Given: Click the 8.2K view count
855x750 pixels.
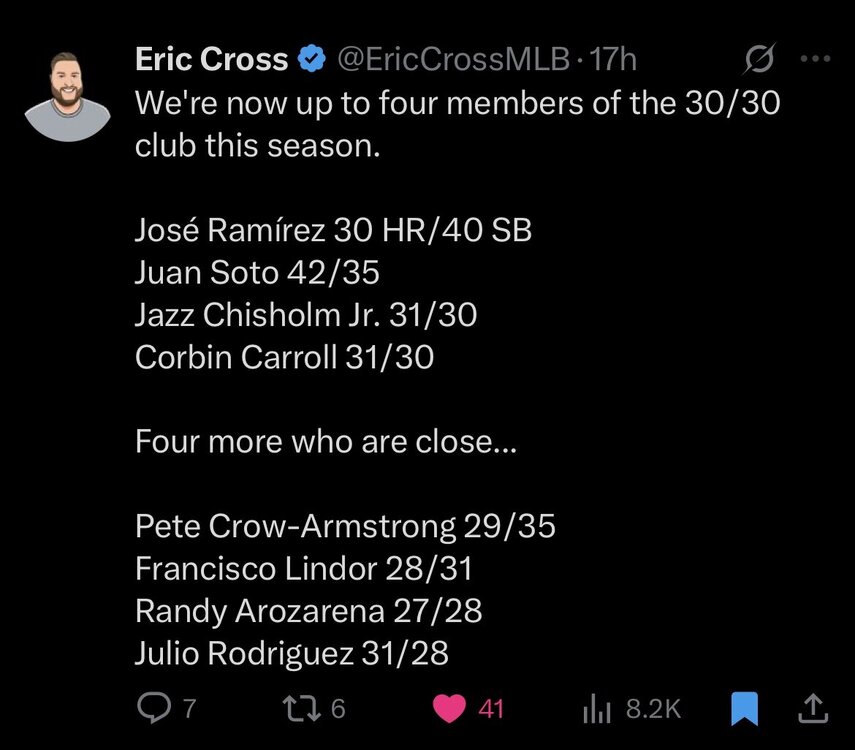Looking at the screenshot, I should [x=653, y=709].
